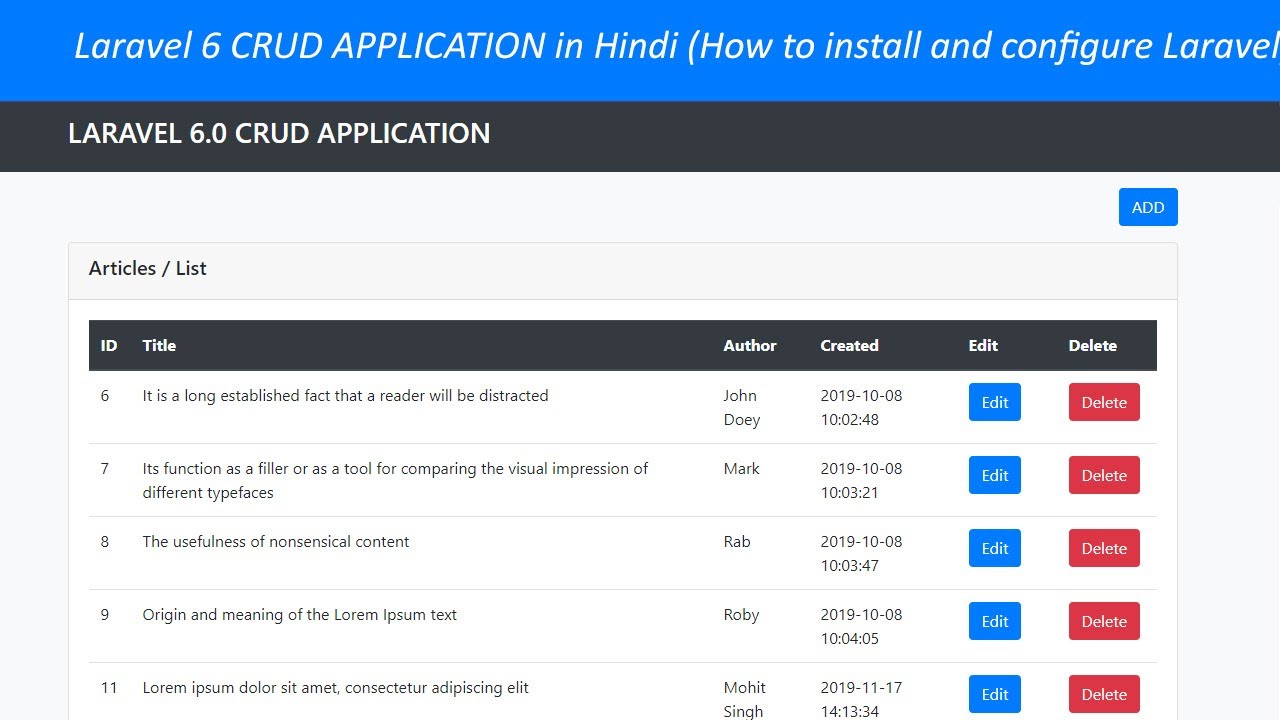Click author name Roby
Screen dimensions: 1280x720
click(x=741, y=615)
